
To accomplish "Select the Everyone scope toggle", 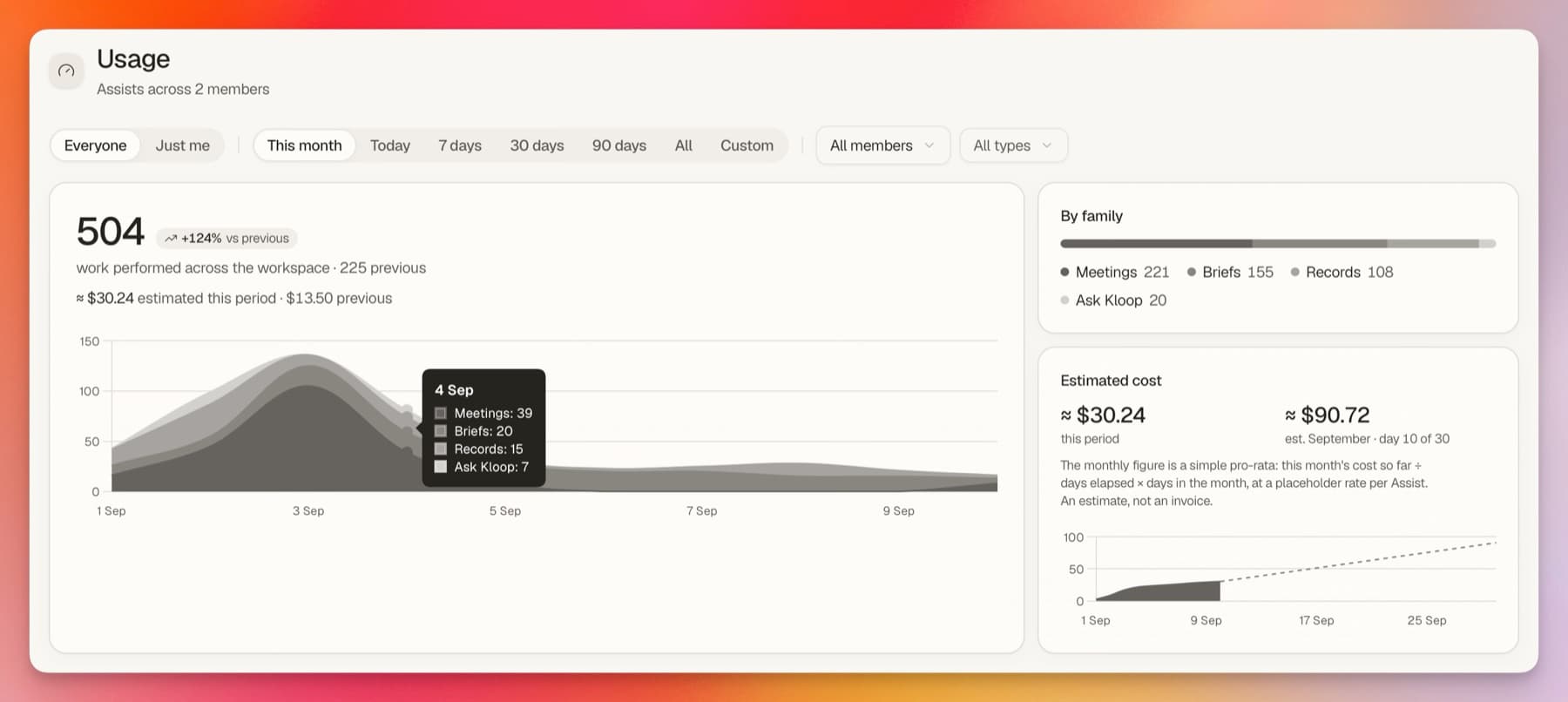I will [95, 145].
